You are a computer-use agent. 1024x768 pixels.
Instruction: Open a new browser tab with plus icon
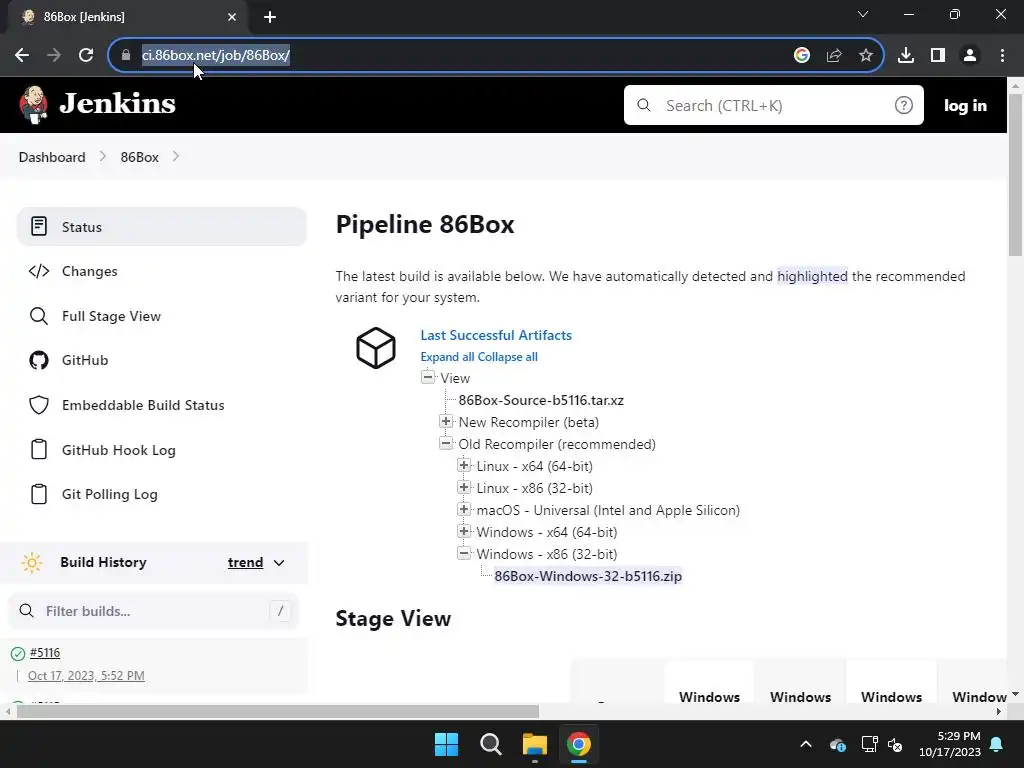[x=270, y=17]
